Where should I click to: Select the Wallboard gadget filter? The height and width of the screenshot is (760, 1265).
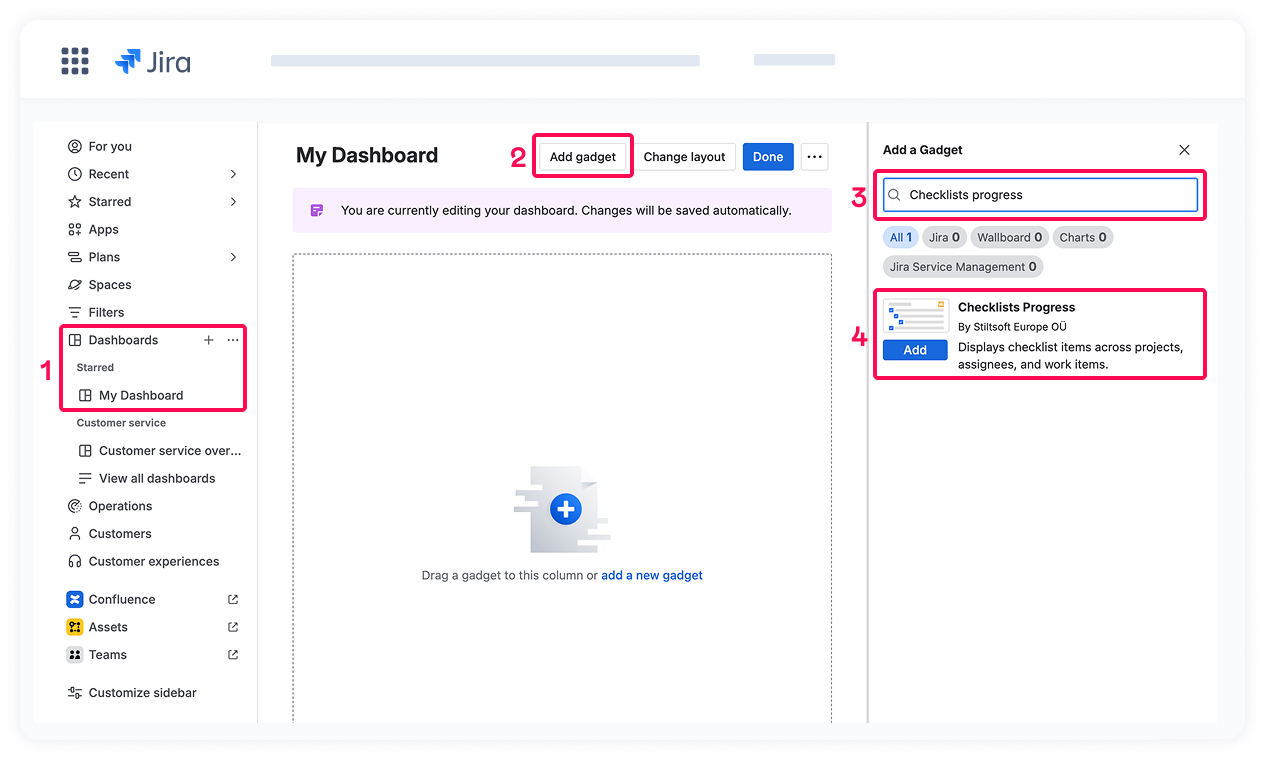(1009, 238)
